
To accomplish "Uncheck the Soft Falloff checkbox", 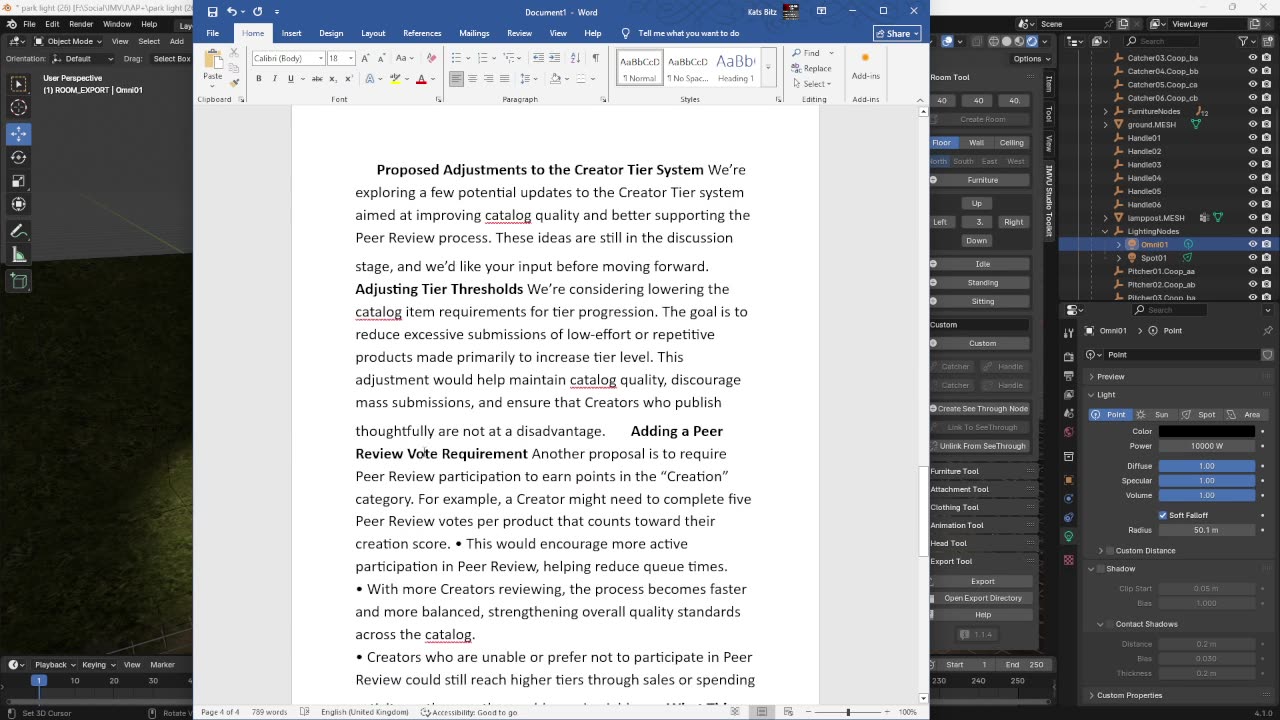I will pos(1163,515).
